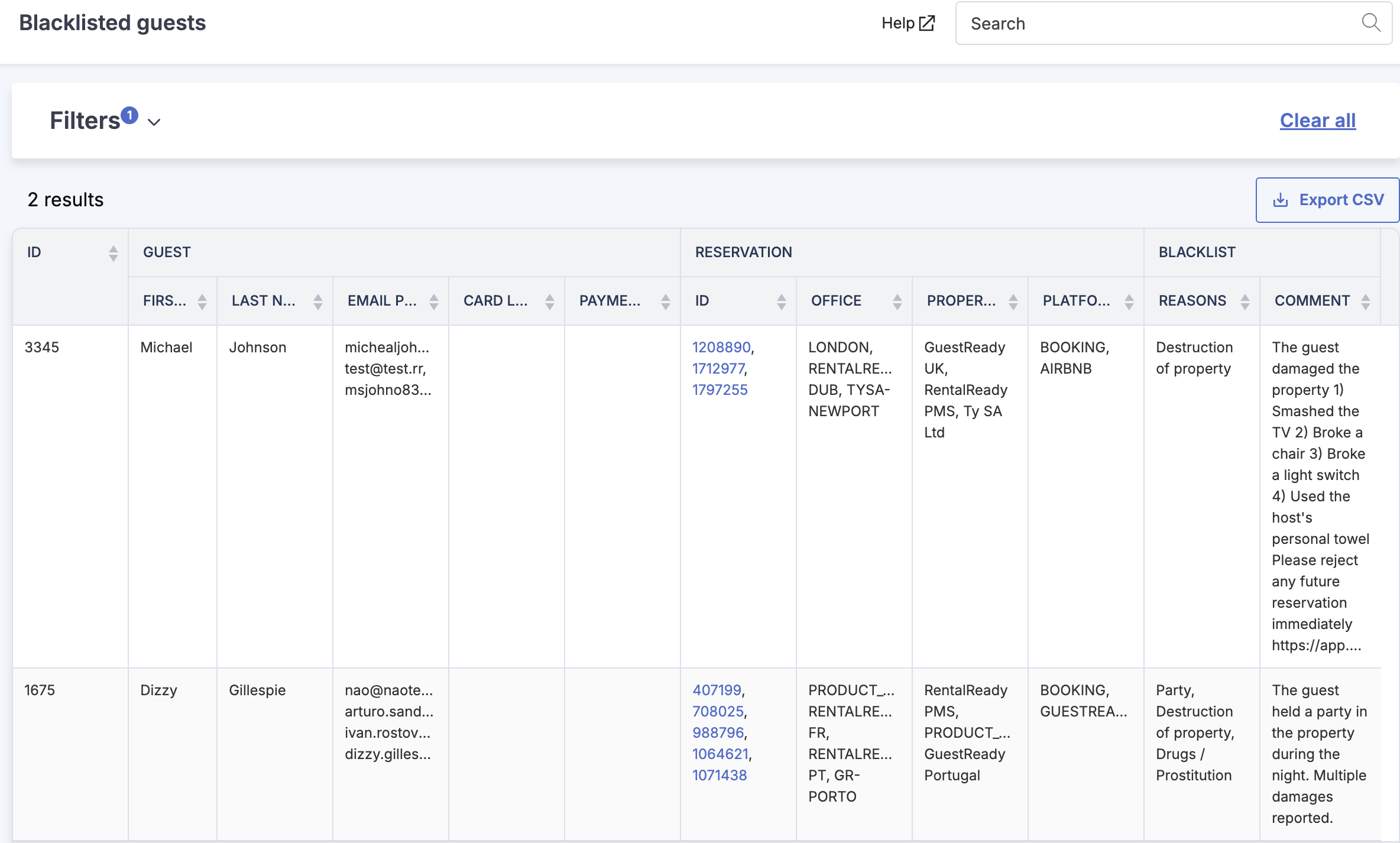Click last name Johnson
Viewport: 1400px width, 843px height.
(x=258, y=347)
